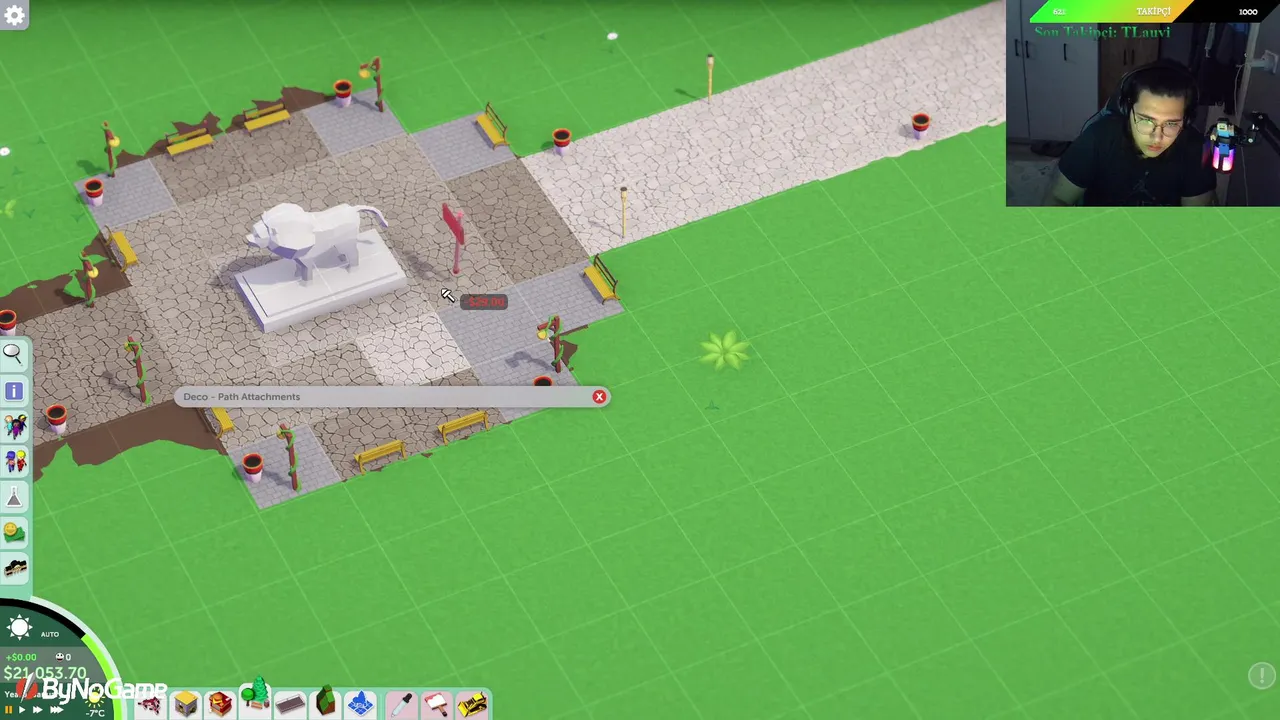Open the path building tool

click(290, 704)
